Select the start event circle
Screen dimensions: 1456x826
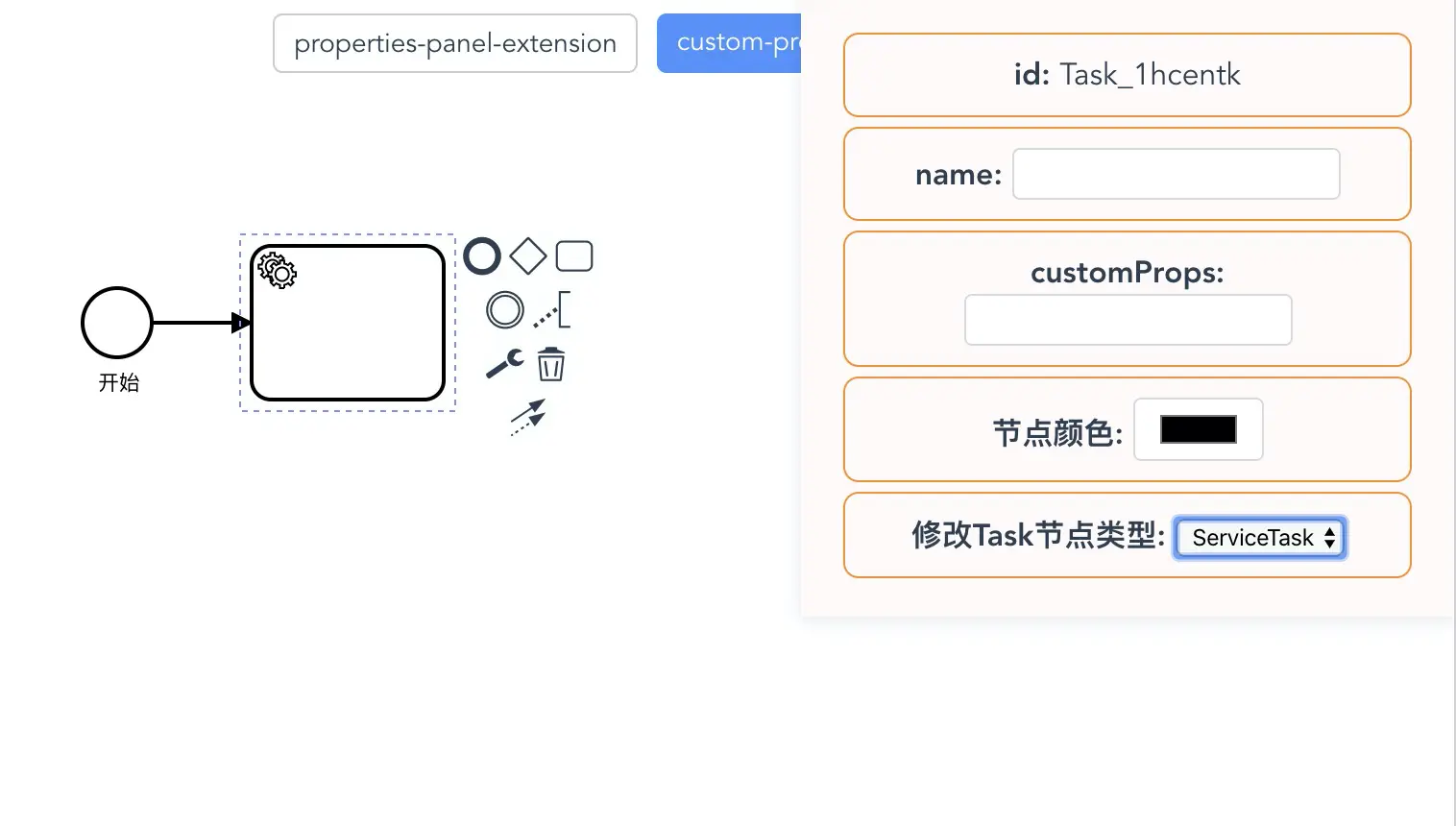click(117, 323)
